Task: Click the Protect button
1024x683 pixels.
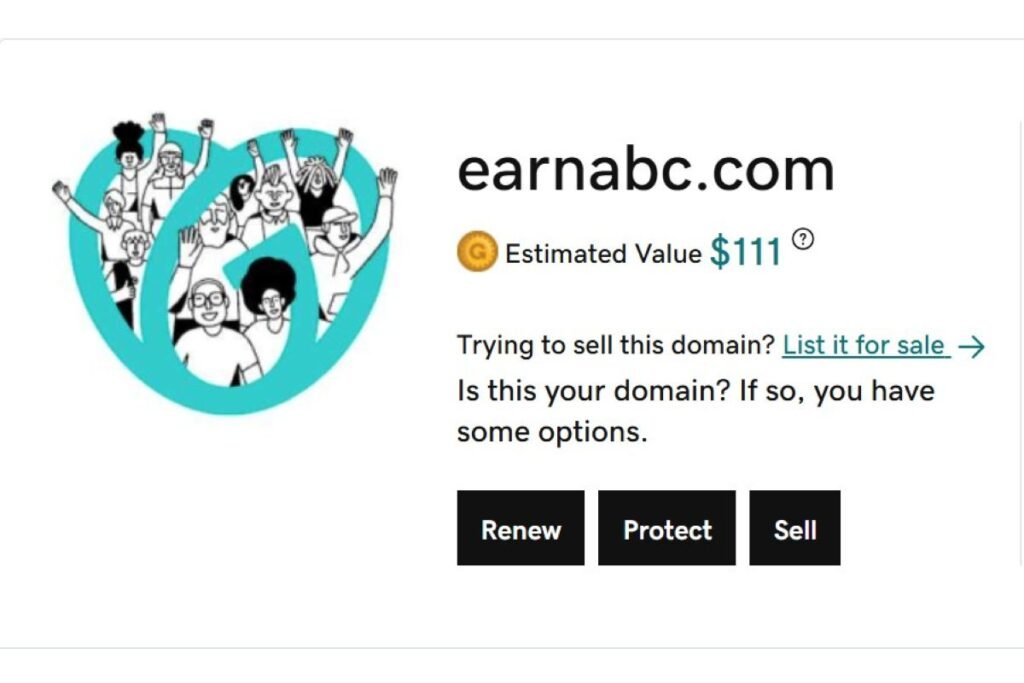Action: 667,528
